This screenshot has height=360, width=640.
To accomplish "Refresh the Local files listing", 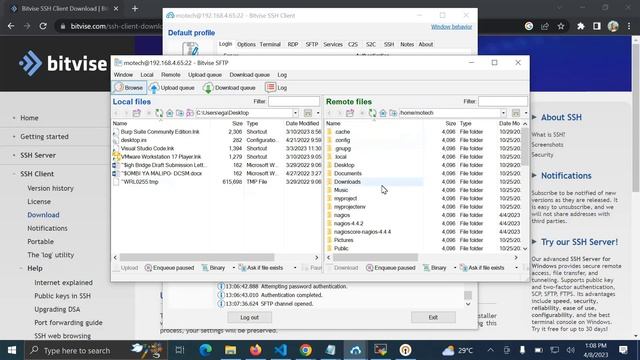I will pyautogui.click(x=159, y=113).
